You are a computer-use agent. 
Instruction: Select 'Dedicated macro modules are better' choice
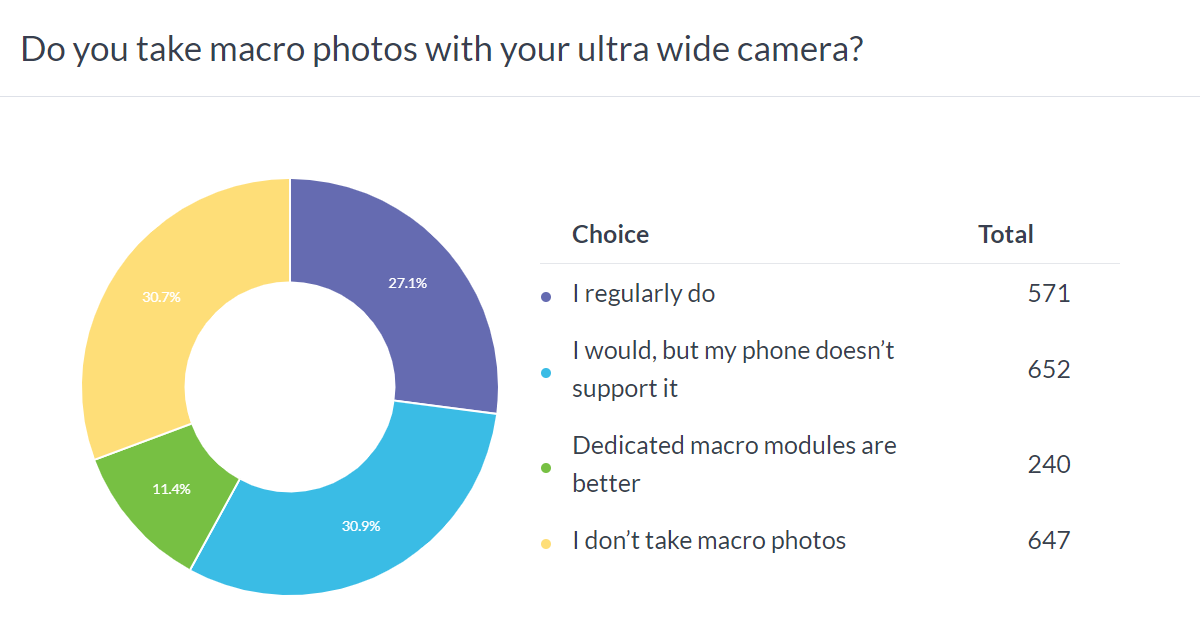coord(734,464)
